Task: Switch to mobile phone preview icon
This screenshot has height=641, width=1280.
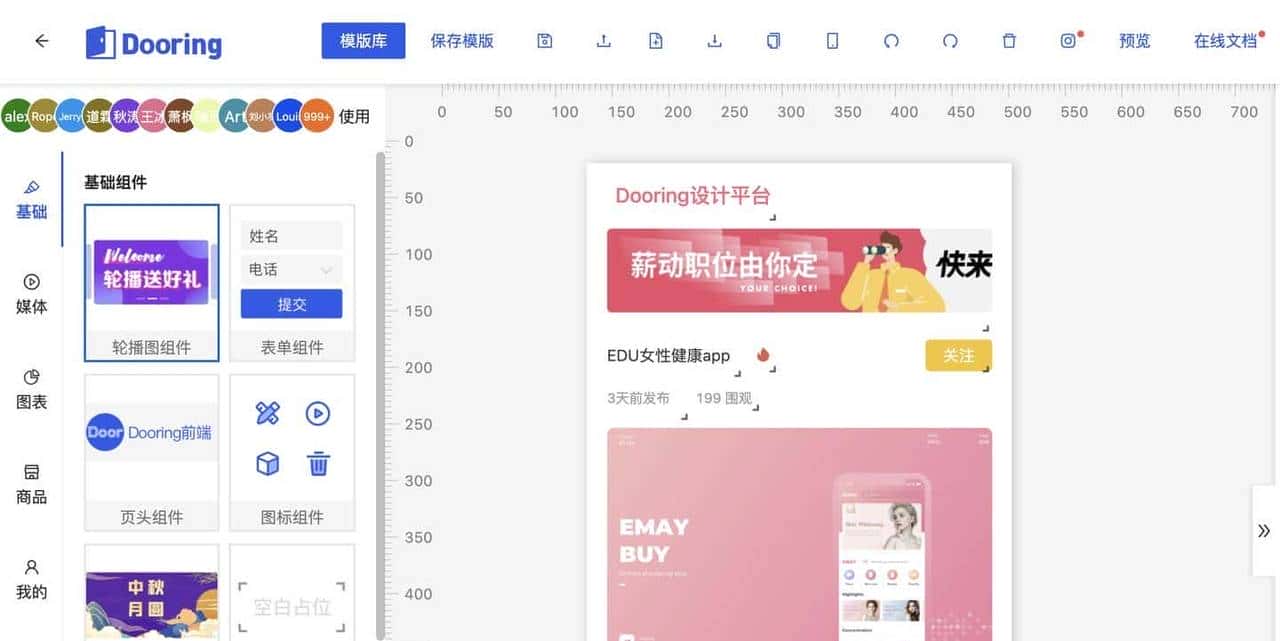Action: [x=832, y=41]
